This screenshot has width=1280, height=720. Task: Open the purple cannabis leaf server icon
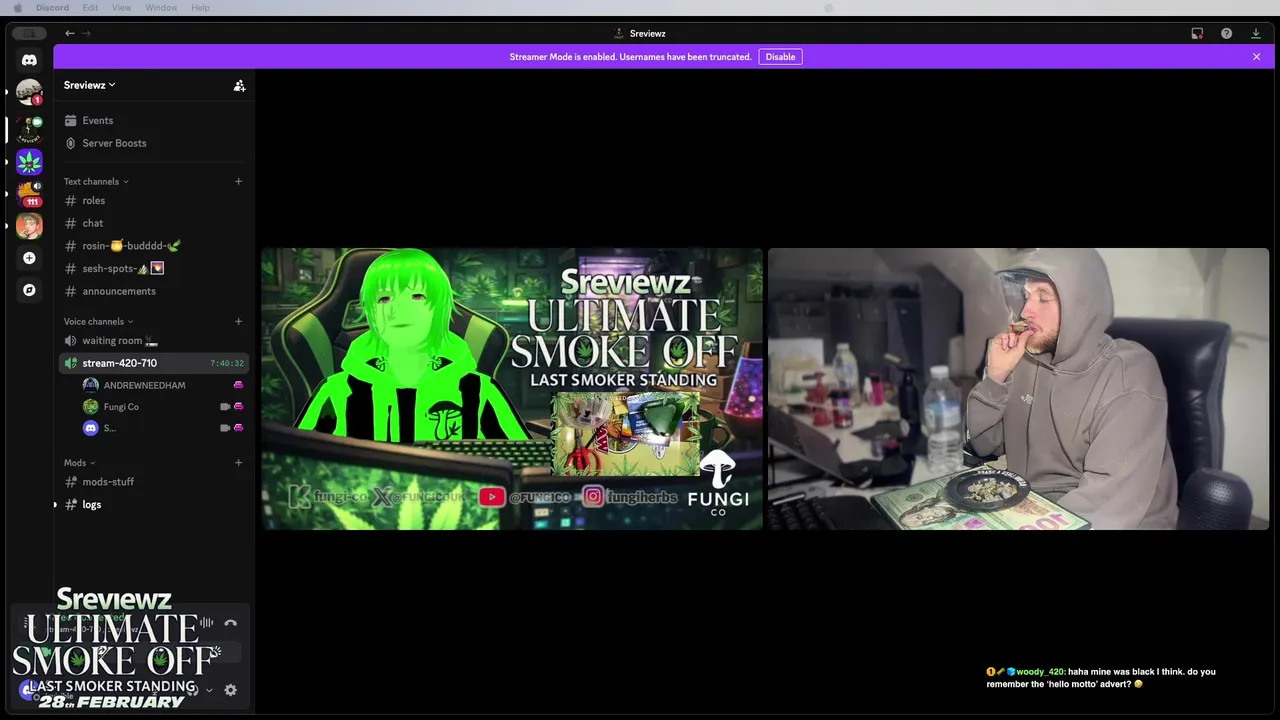29,161
